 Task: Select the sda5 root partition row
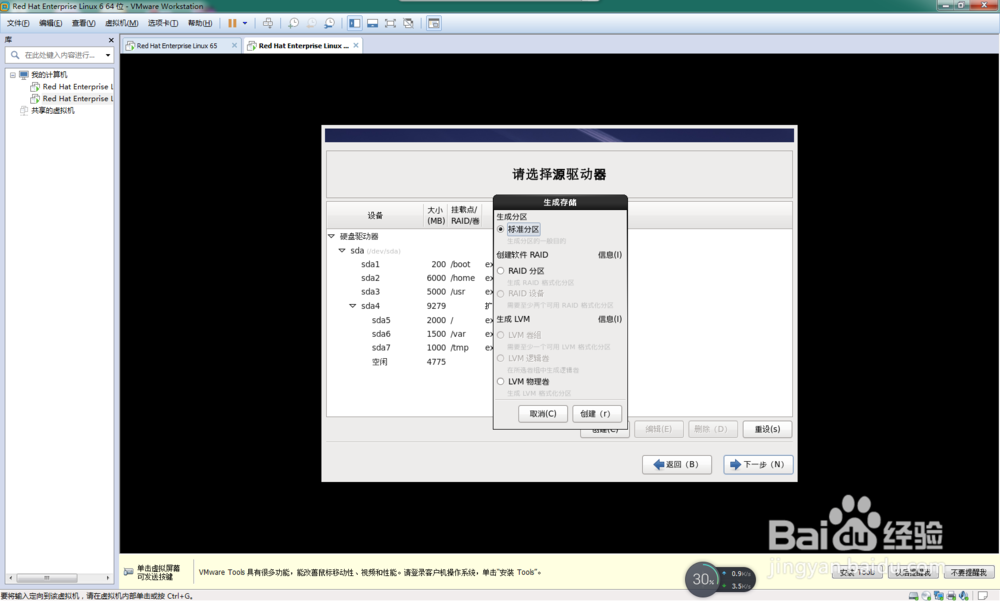(x=411, y=320)
